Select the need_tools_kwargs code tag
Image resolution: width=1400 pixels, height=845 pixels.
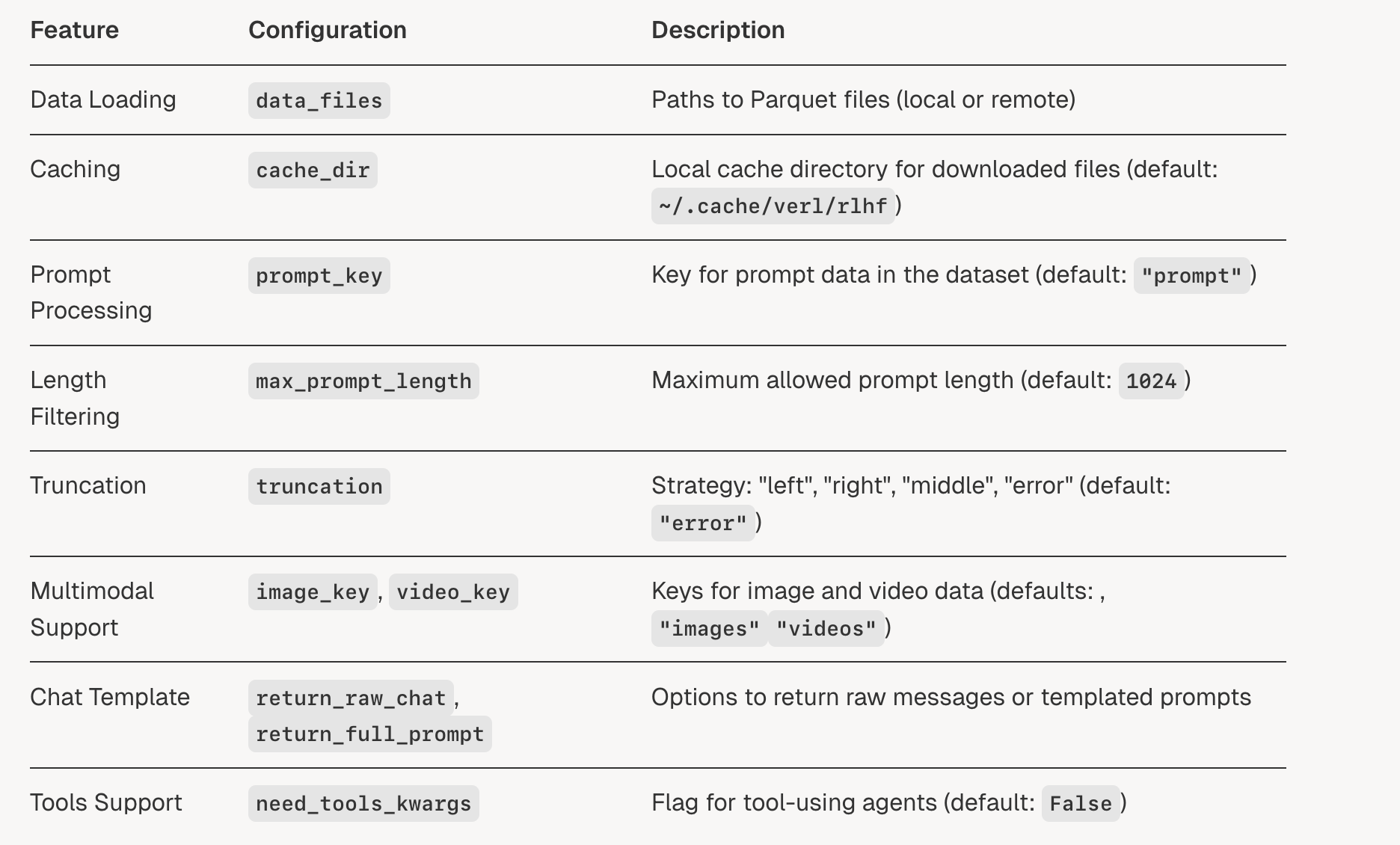point(363,803)
